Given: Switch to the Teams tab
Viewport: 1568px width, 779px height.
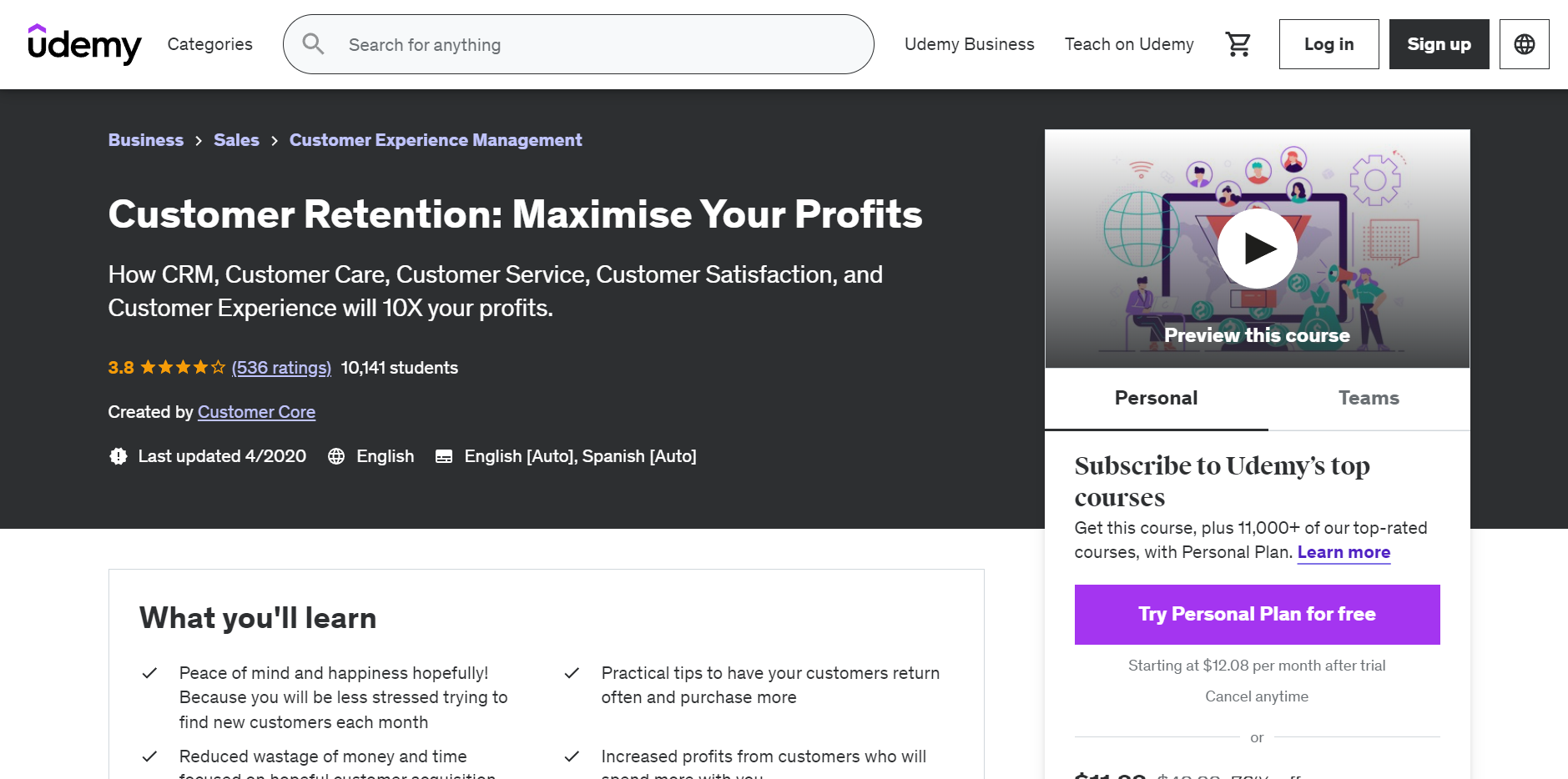Looking at the screenshot, I should tap(1369, 399).
